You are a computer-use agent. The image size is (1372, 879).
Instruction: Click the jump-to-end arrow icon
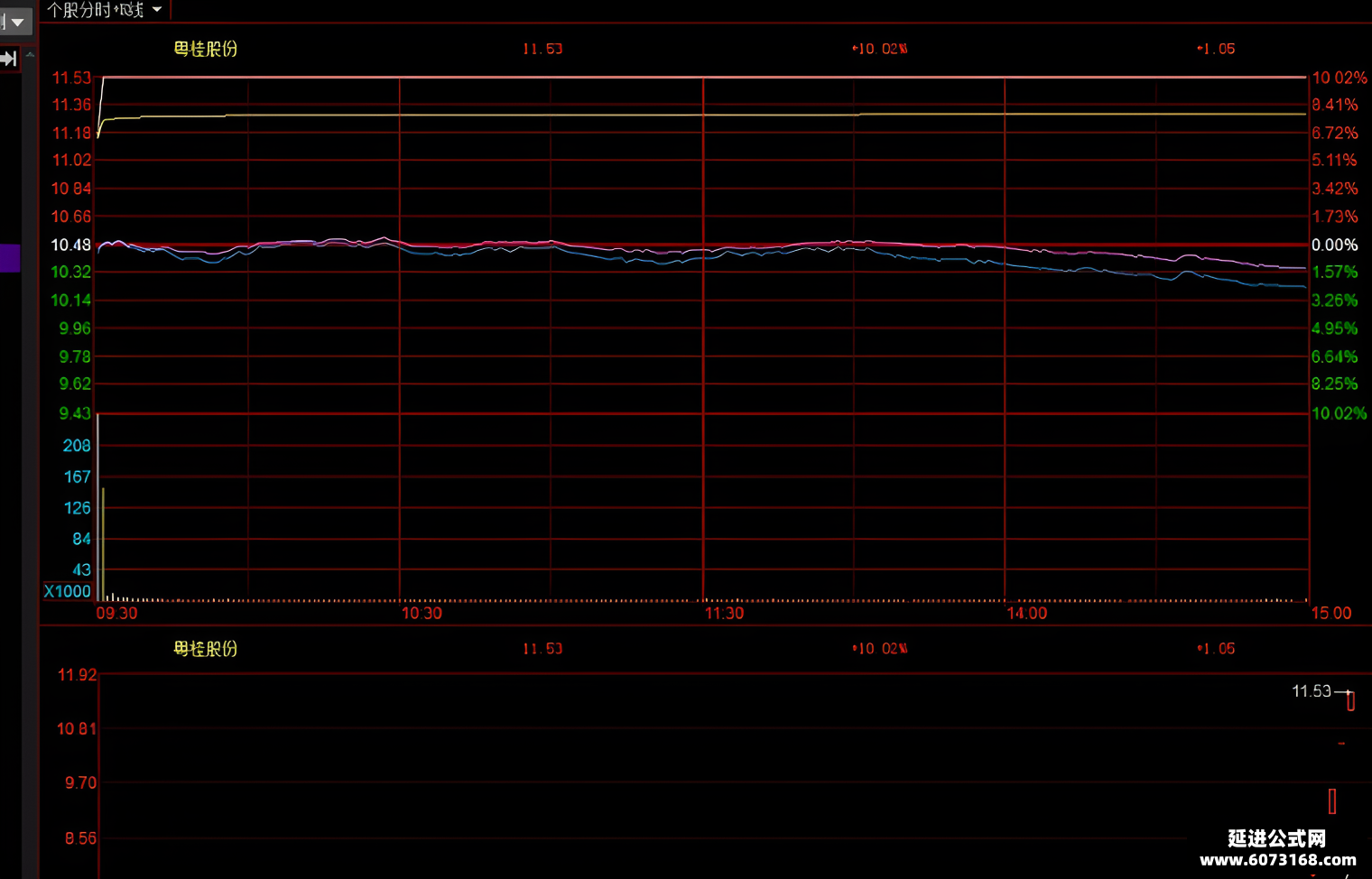(9, 60)
